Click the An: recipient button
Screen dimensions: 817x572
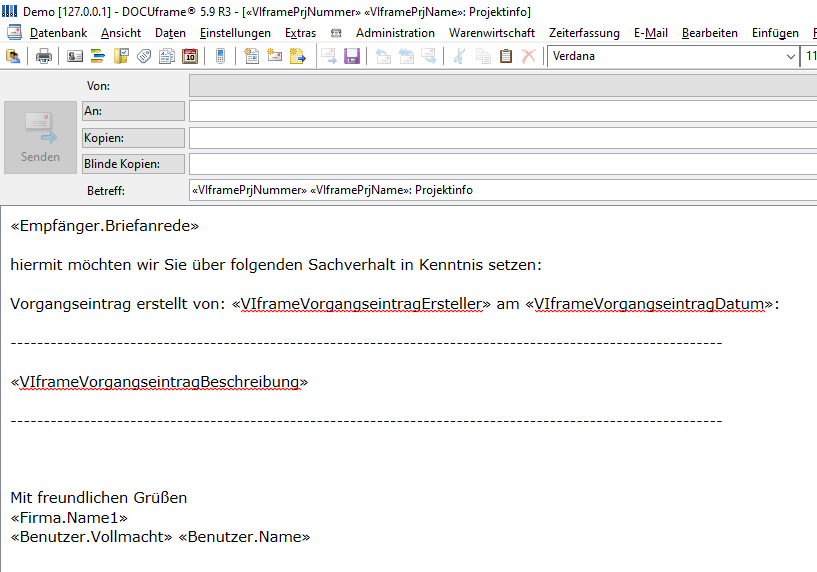133,111
